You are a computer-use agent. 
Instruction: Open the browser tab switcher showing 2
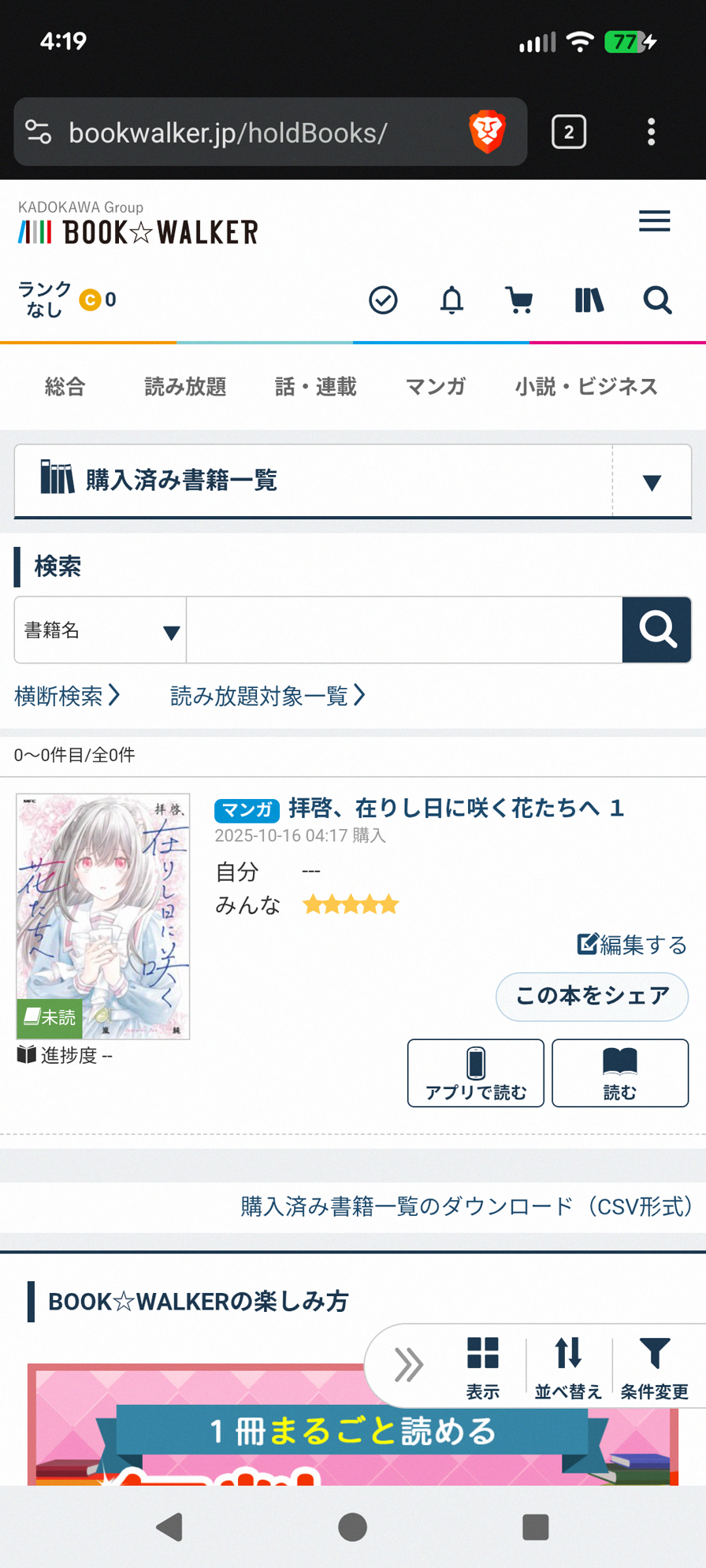click(569, 132)
